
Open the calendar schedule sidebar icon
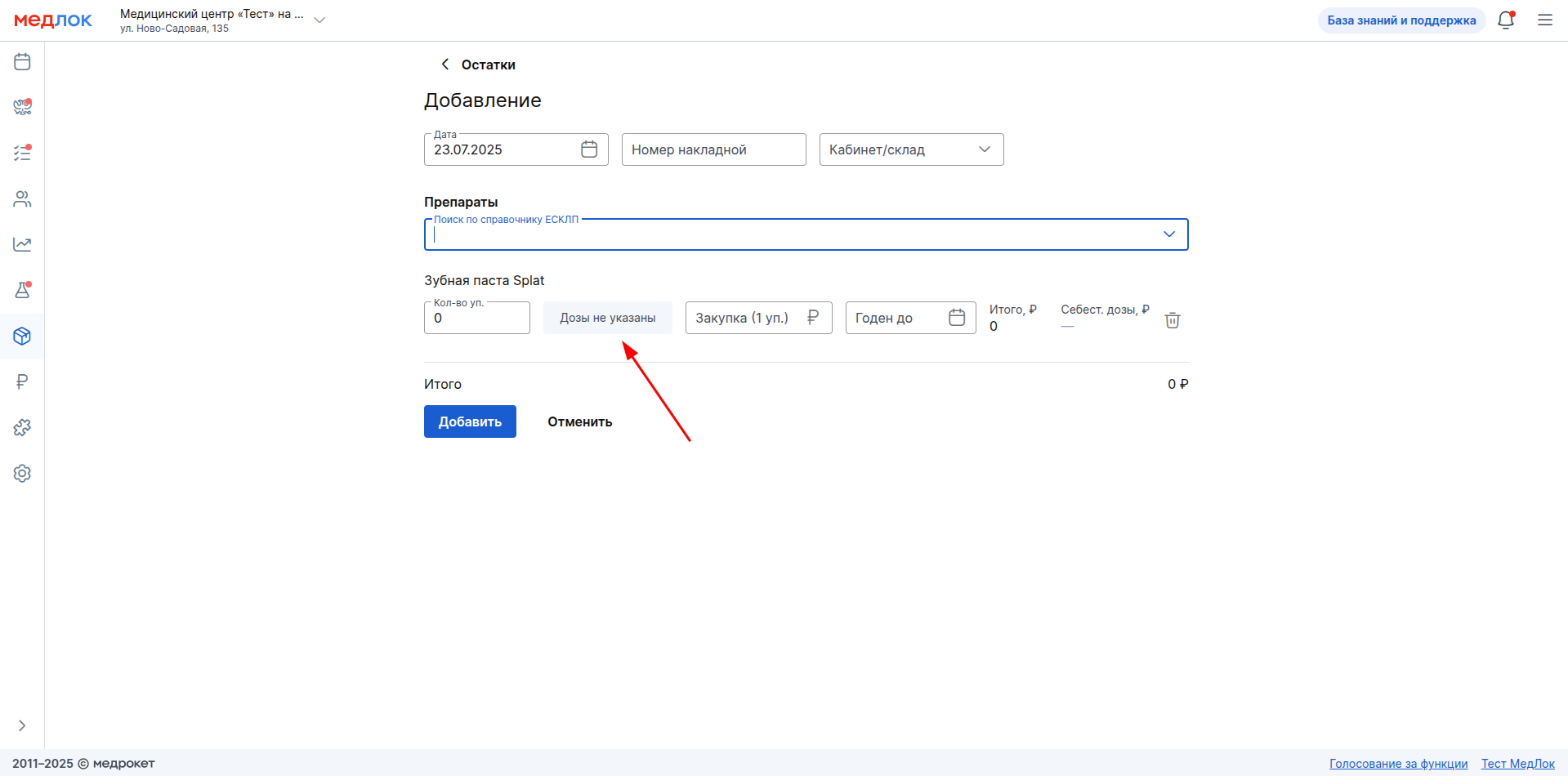point(22,61)
